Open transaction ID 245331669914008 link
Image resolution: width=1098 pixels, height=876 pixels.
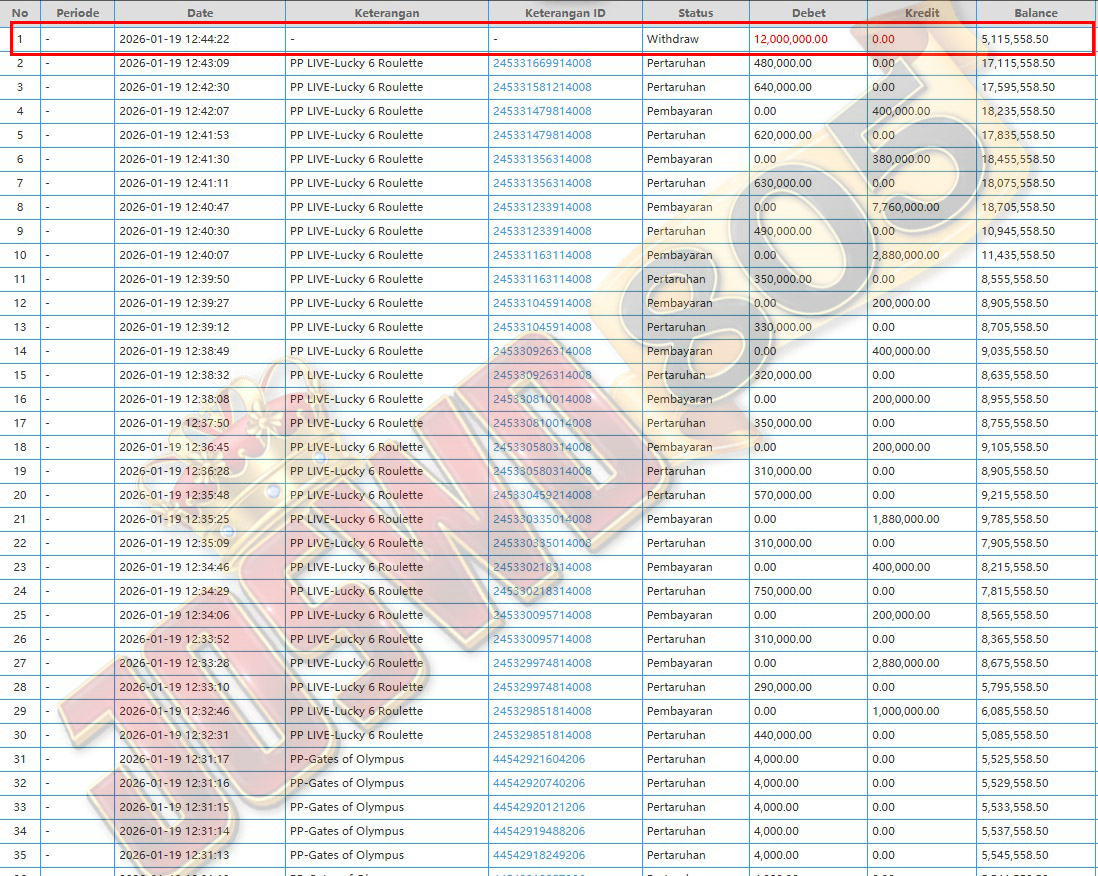click(x=541, y=63)
